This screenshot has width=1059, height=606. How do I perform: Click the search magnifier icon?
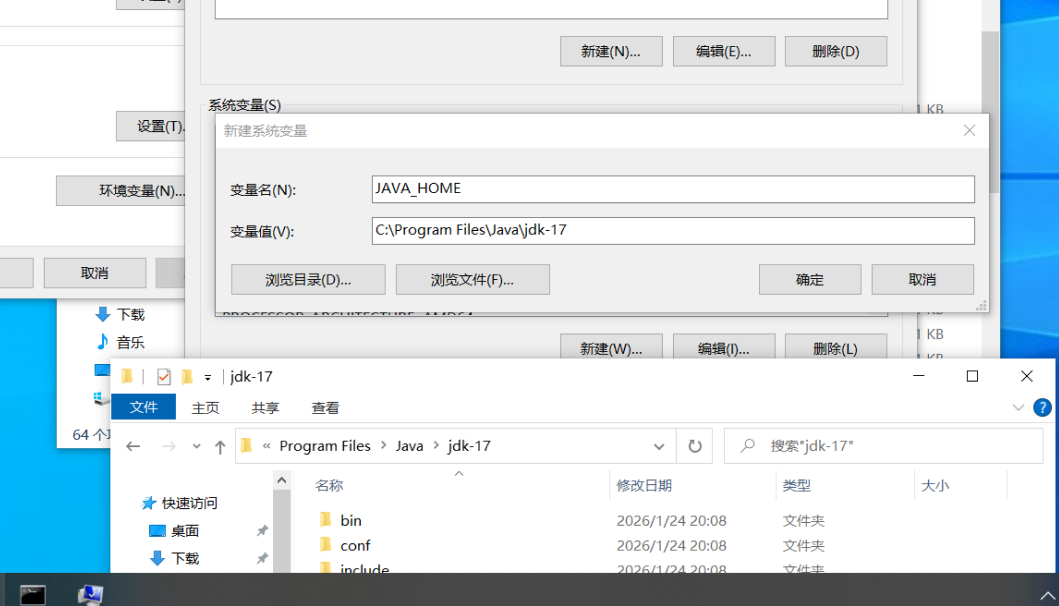click(x=747, y=446)
